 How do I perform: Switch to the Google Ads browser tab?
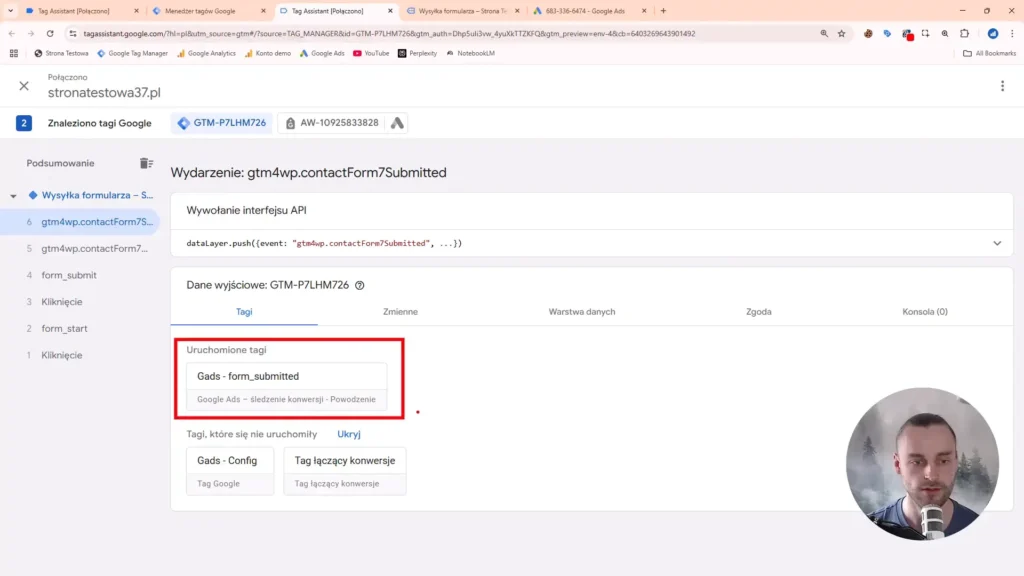coord(589,11)
